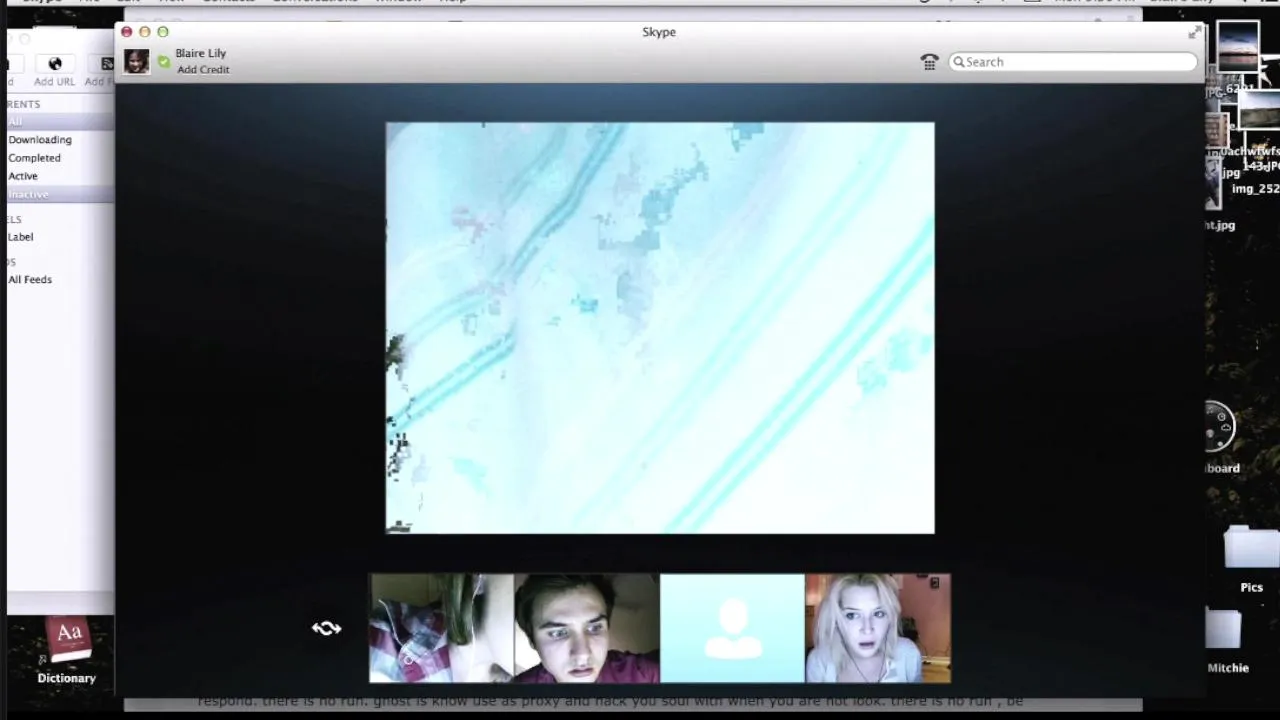Open the Dashboard gauge icon on desktop
The height and width of the screenshot is (720, 1280).
[1219, 428]
